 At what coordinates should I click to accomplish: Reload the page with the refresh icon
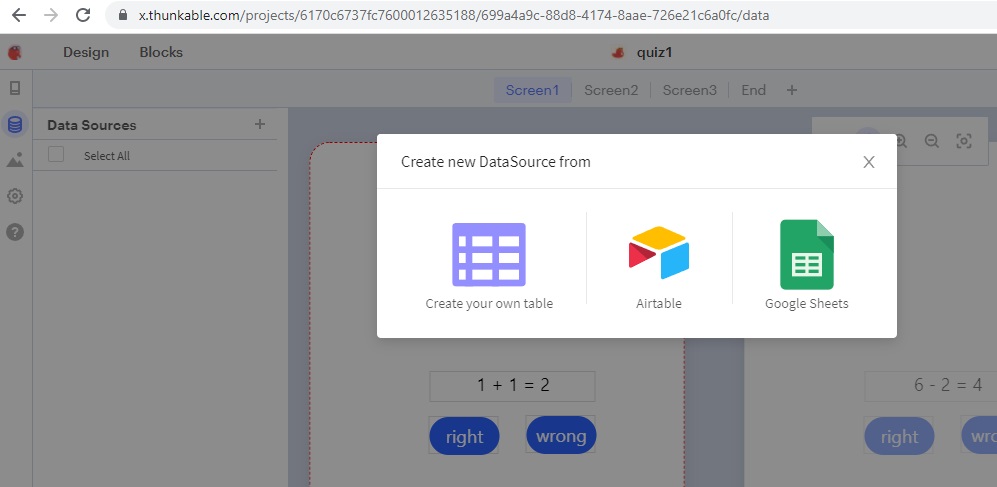click(x=83, y=15)
